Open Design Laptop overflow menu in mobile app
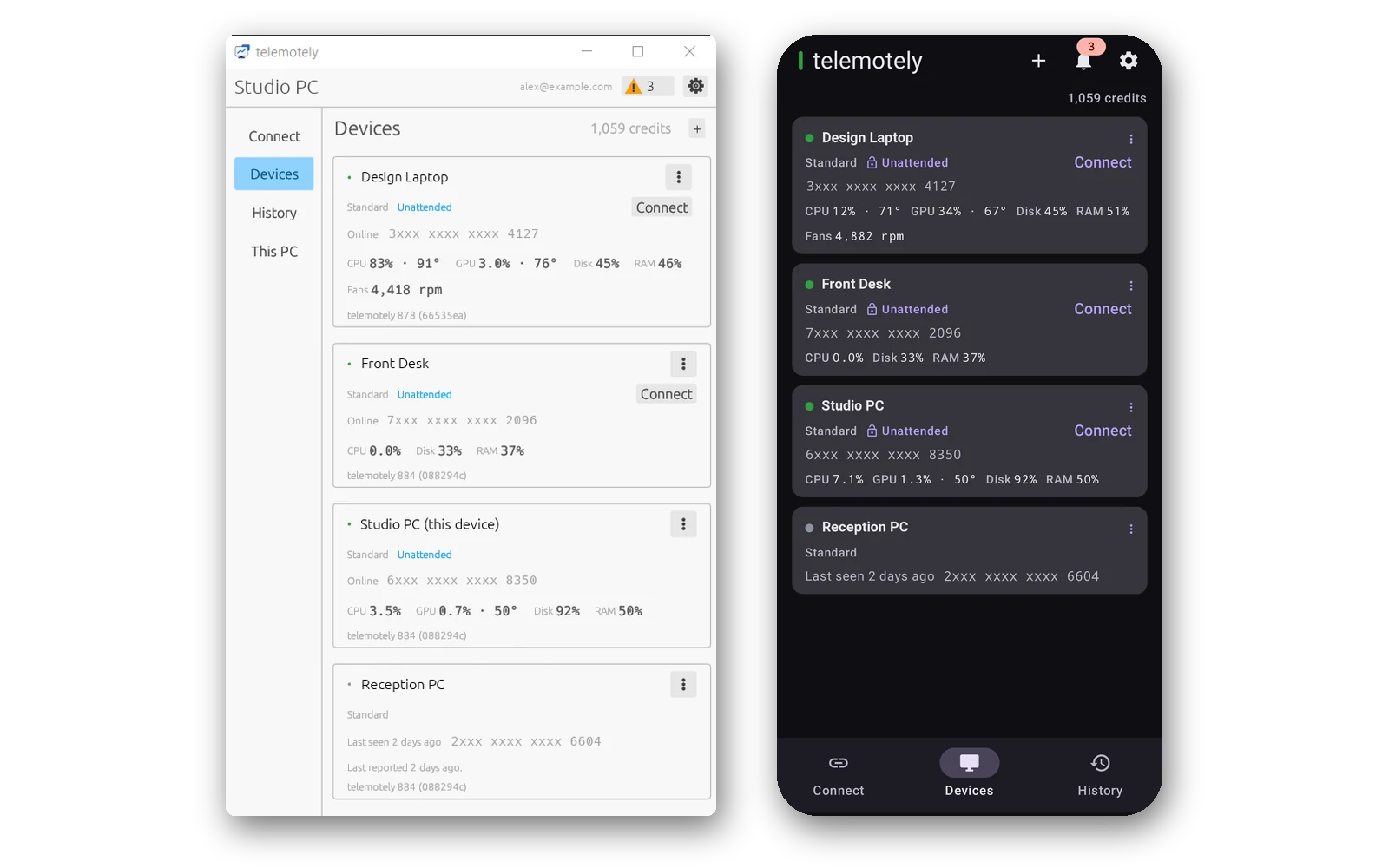This screenshot has height=868, width=1389. (1130, 139)
